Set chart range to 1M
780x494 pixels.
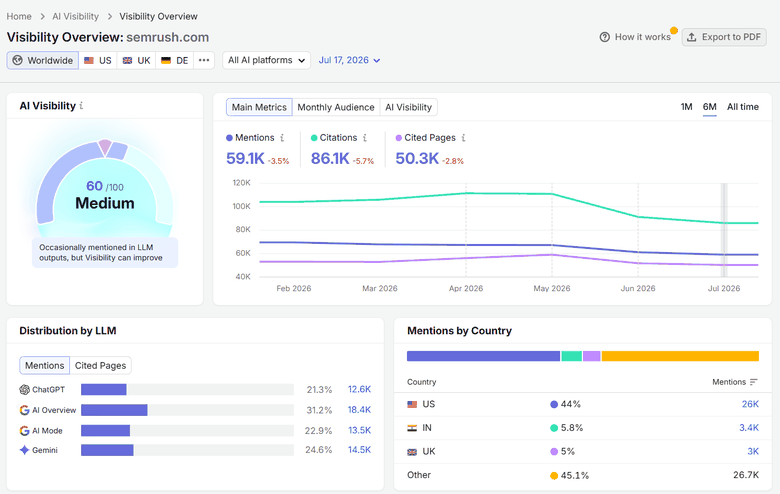click(x=686, y=107)
